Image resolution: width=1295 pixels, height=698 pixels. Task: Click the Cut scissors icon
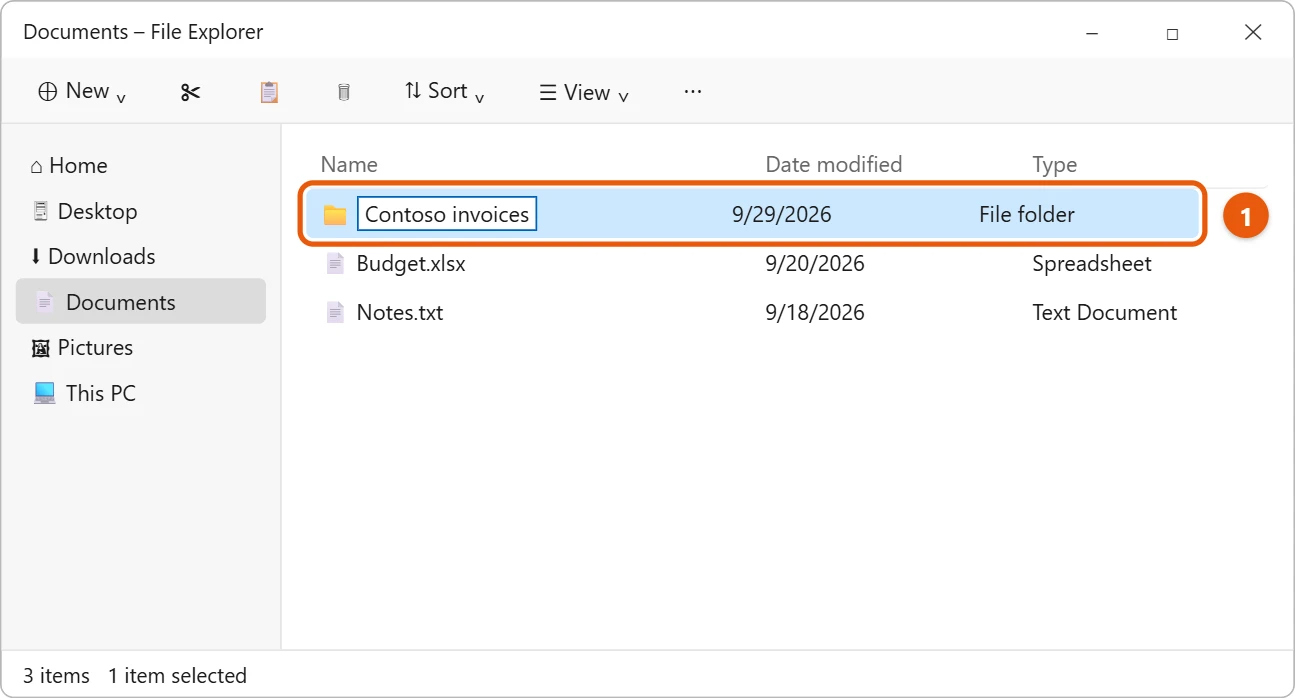(x=190, y=92)
